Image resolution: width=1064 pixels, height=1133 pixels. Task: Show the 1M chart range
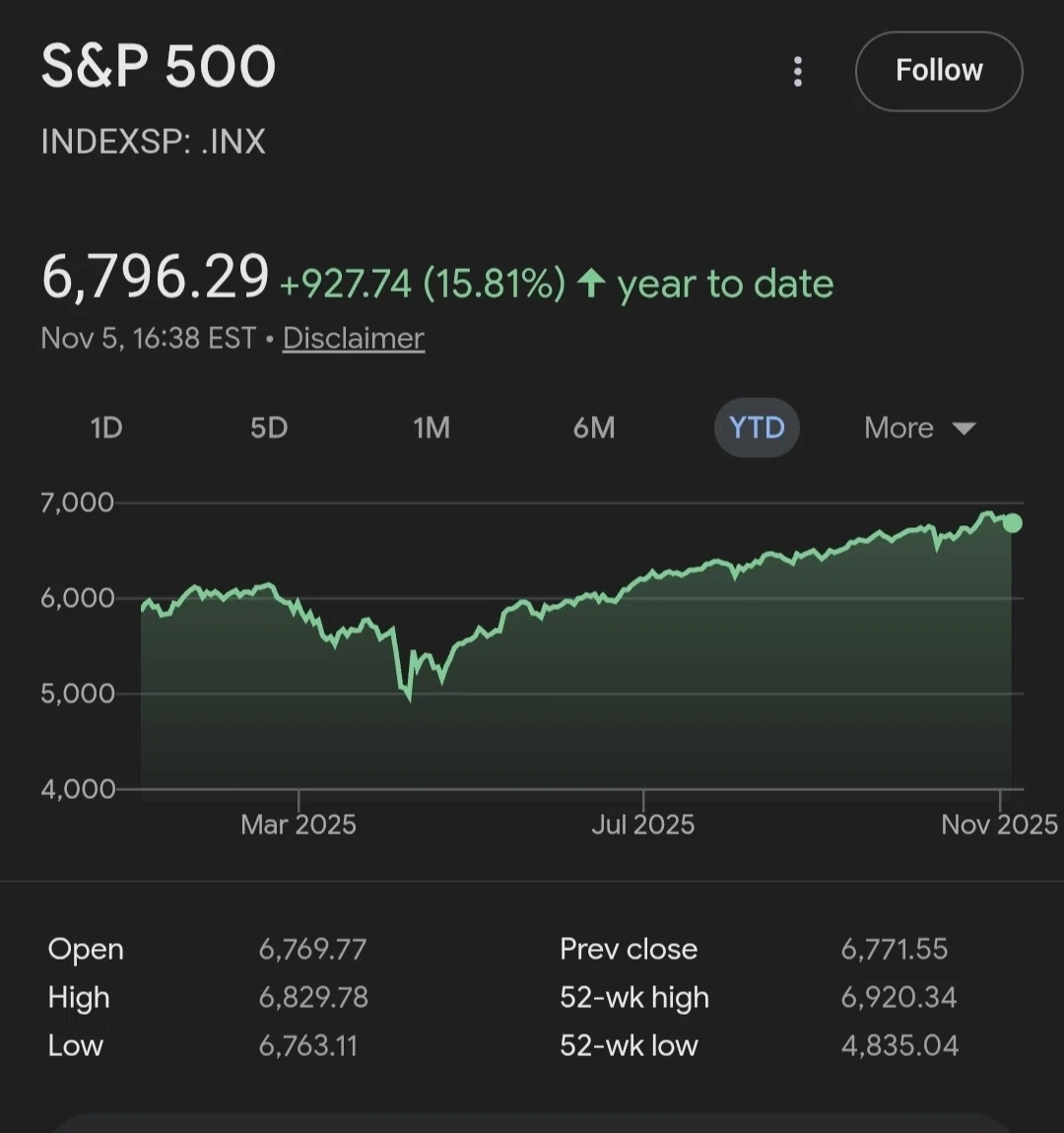click(432, 428)
